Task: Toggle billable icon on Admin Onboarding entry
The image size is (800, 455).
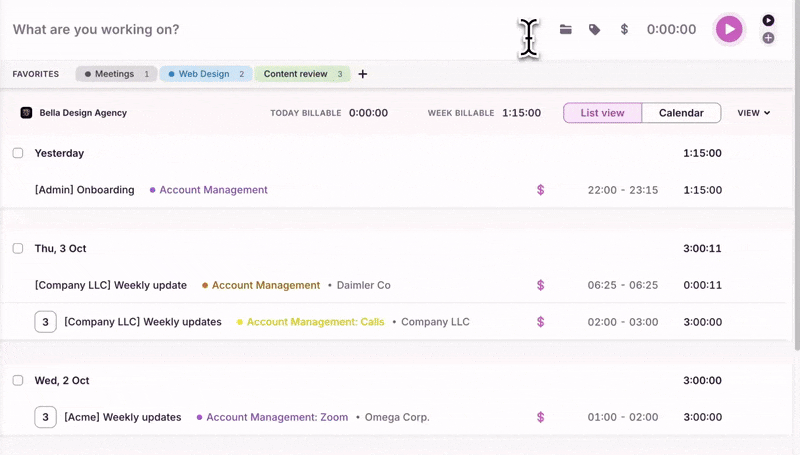Action: click(541, 190)
